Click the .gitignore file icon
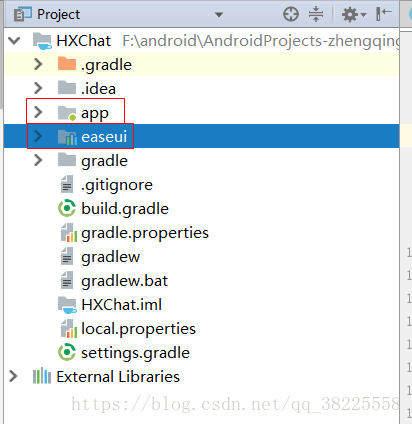The height and width of the screenshot is (424, 412). [x=67, y=184]
